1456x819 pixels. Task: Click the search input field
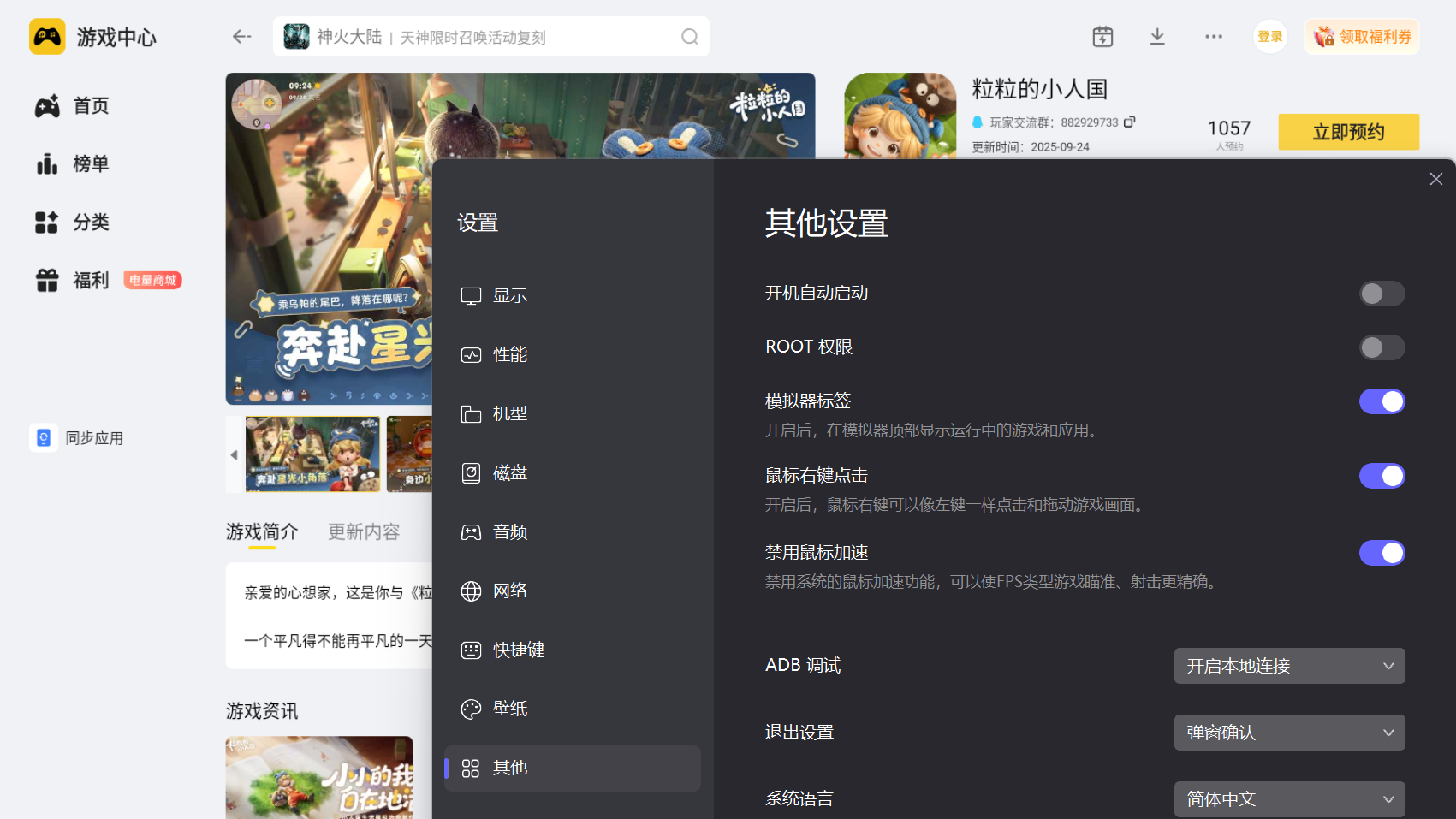[x=491, y=37]
